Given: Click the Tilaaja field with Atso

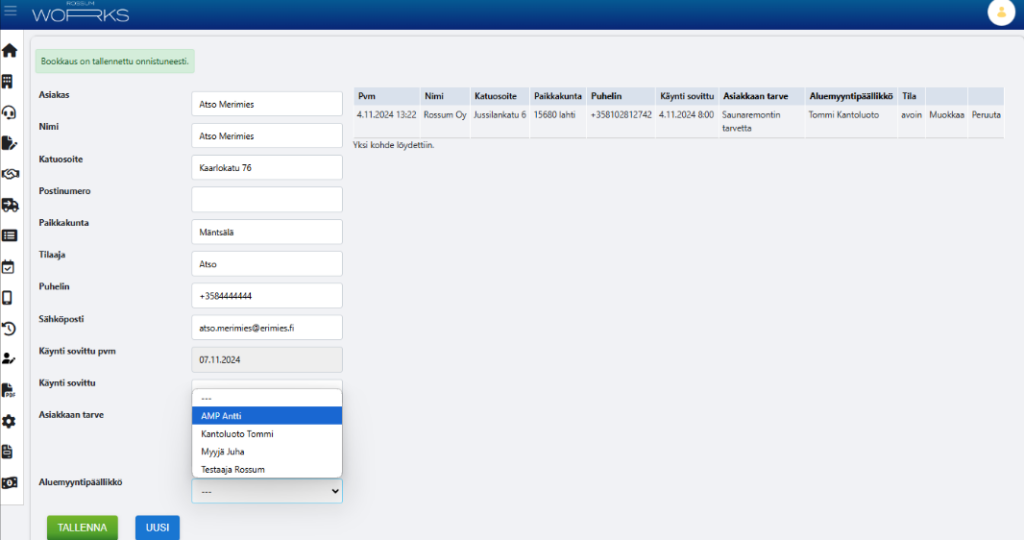Looking at the screenshot, I should coord(266,264).
